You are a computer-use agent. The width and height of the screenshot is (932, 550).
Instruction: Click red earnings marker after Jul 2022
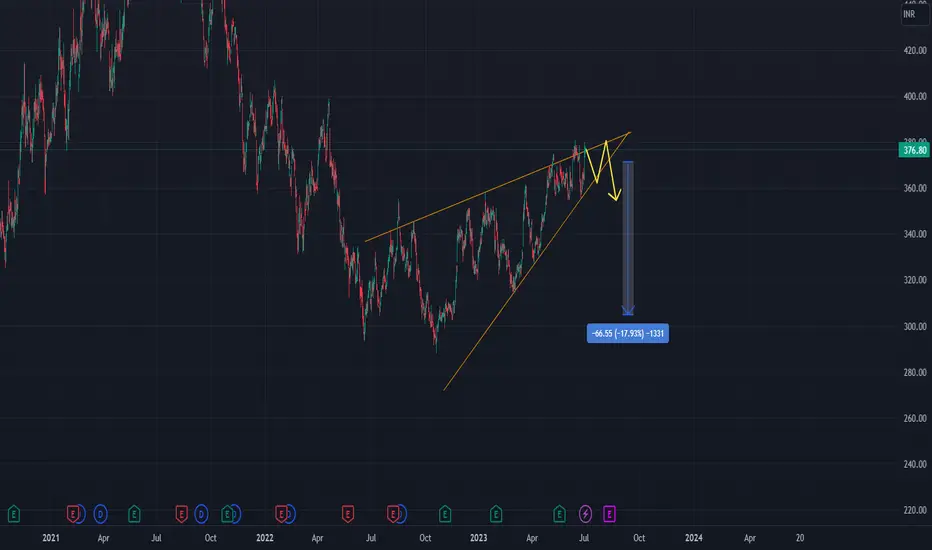[393, 514]
